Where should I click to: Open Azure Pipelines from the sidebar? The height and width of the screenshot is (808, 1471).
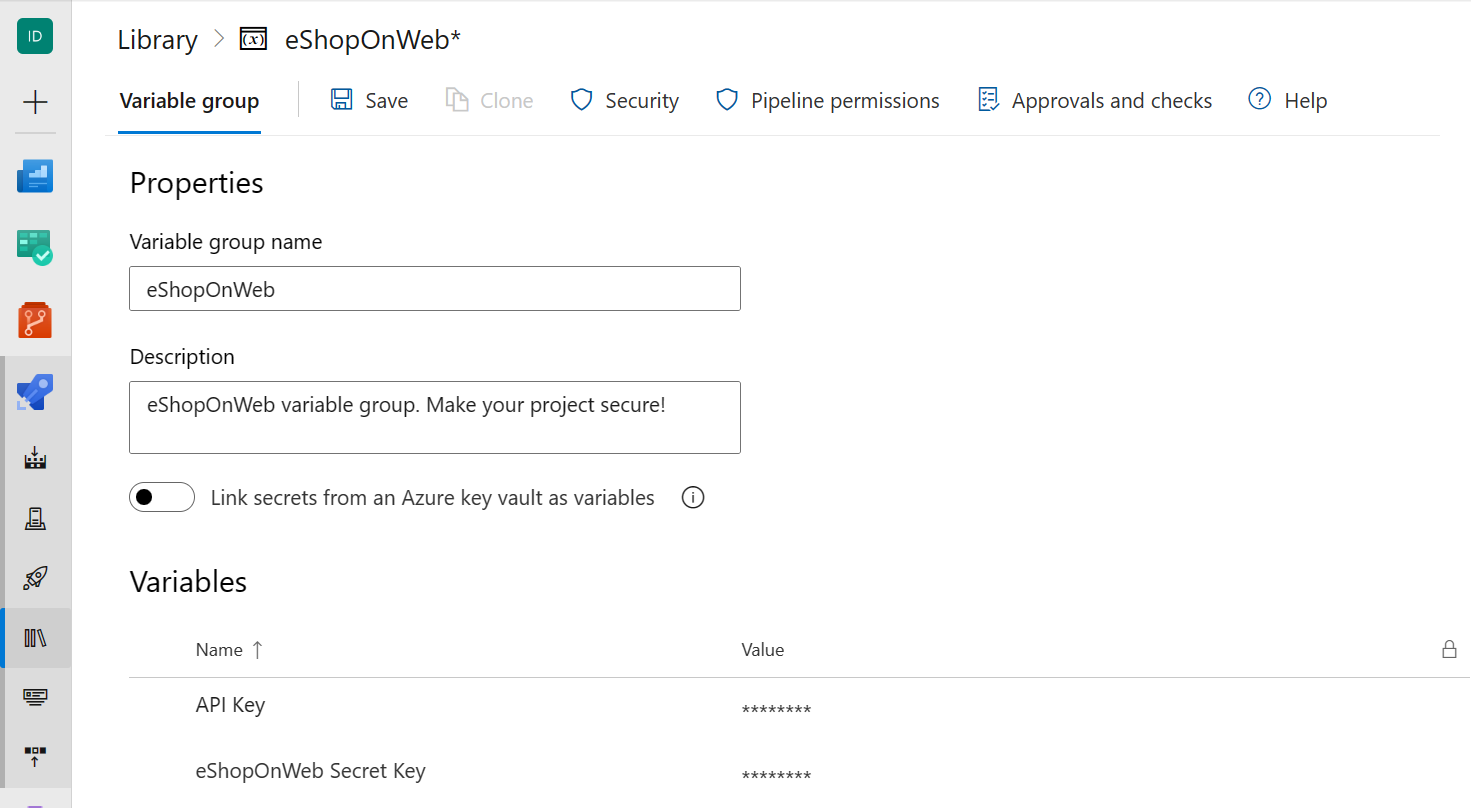[x=35, y=391]
